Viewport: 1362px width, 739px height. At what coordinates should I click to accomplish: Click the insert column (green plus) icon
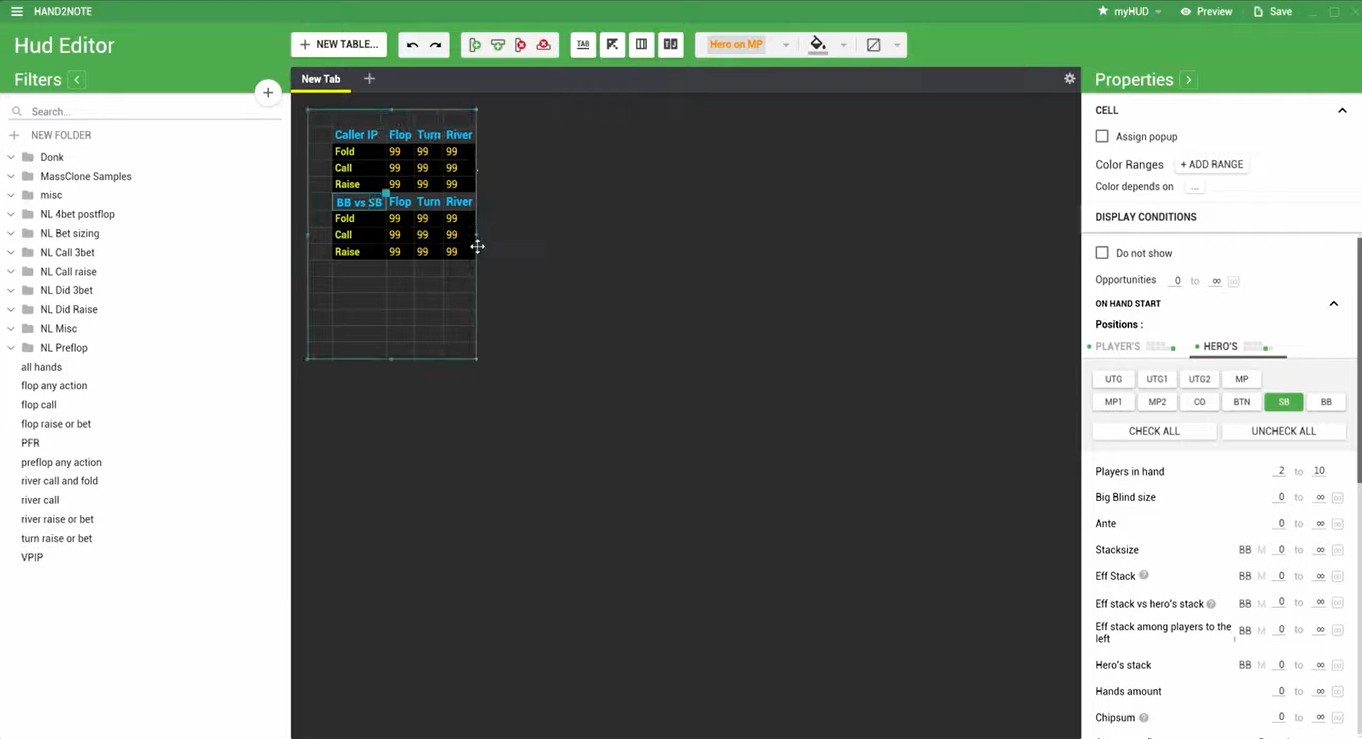coord(475,45)
